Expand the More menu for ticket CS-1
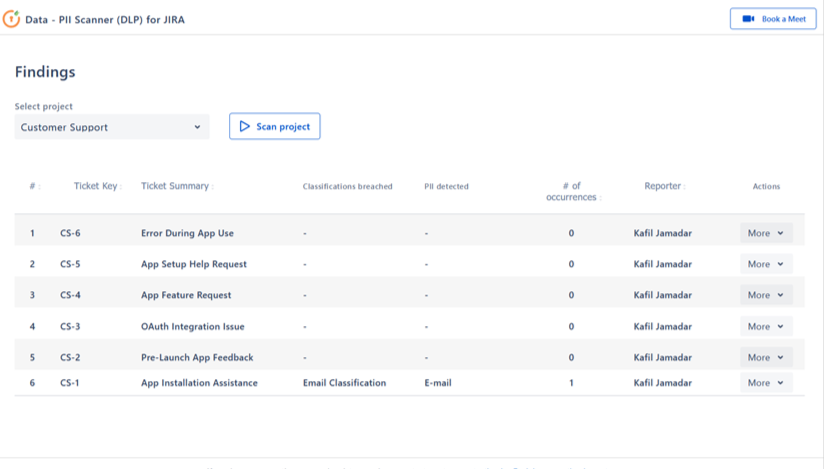 pos(766,383)
